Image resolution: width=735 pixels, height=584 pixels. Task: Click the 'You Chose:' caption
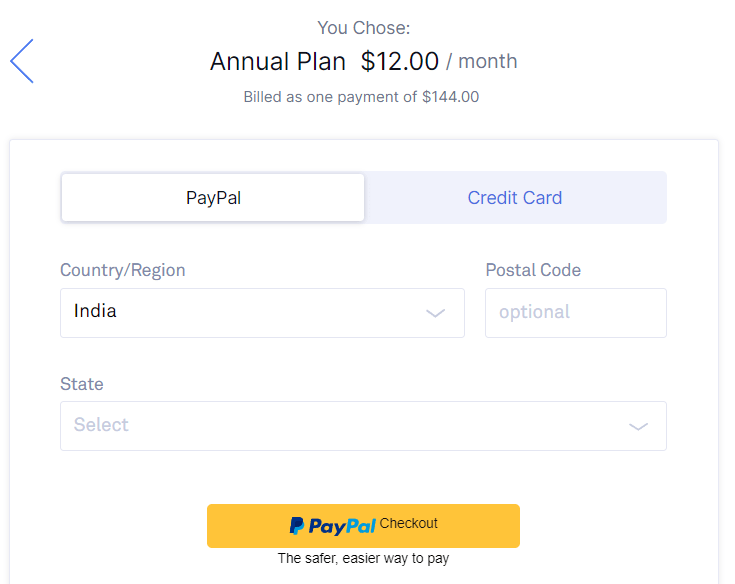(x=364, y=28)
